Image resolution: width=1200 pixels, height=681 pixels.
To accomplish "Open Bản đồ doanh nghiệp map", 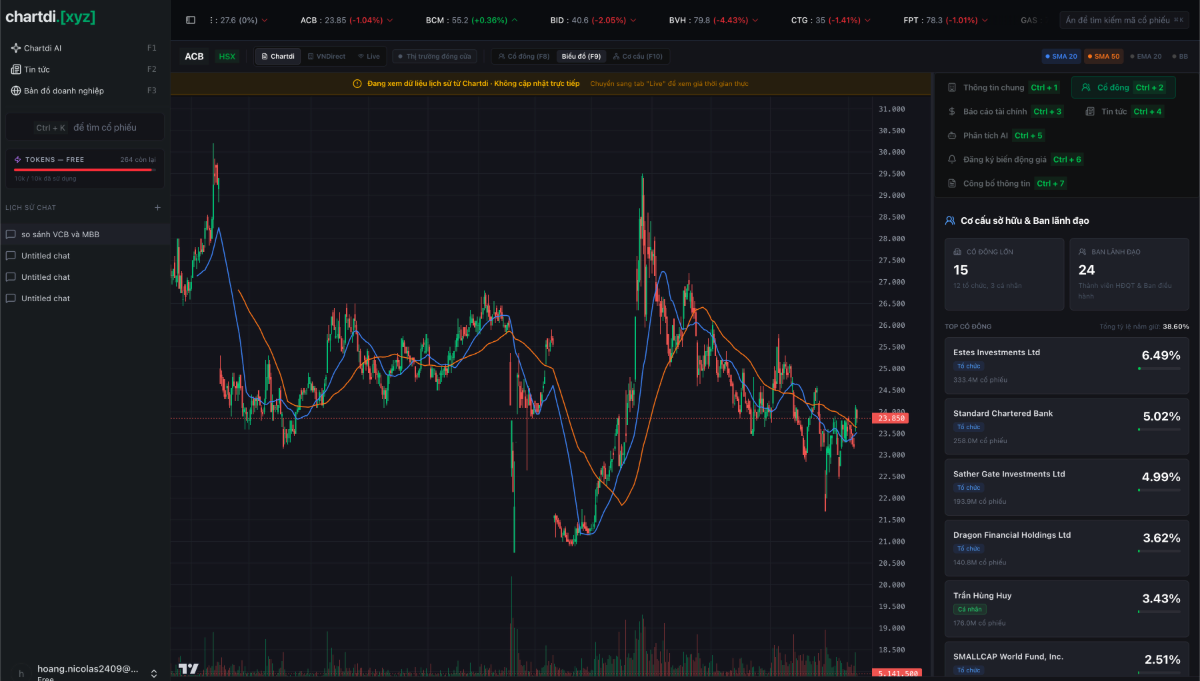I will [83, 91].
